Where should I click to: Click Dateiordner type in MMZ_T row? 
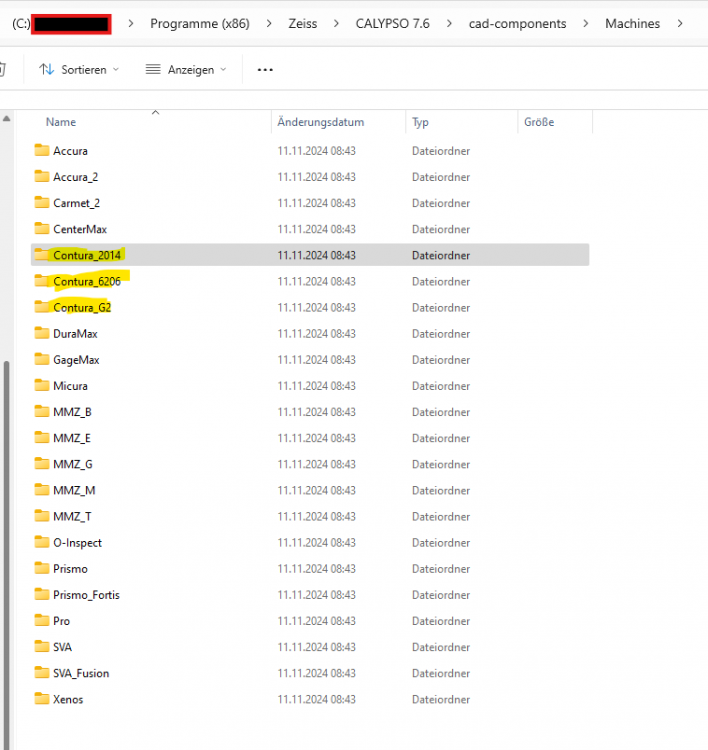point(441,517)
